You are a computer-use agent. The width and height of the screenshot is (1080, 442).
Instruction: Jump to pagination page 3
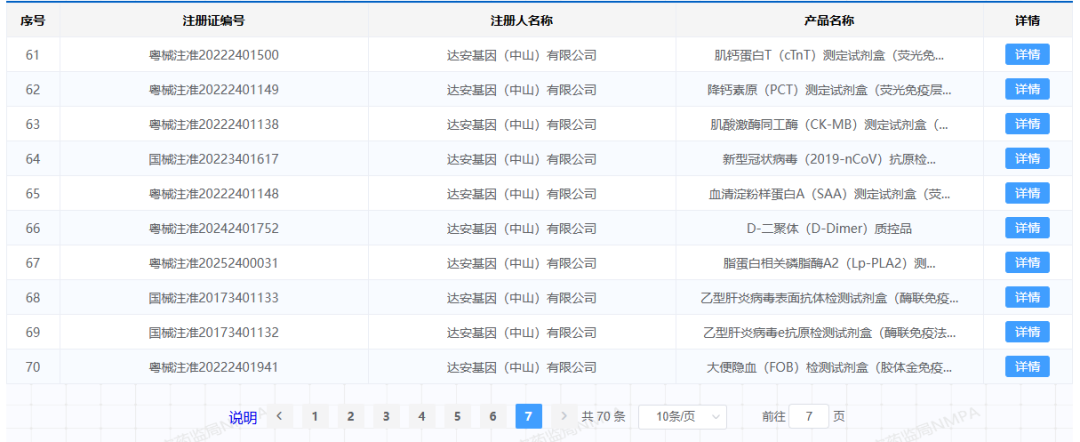click(386, 416)
